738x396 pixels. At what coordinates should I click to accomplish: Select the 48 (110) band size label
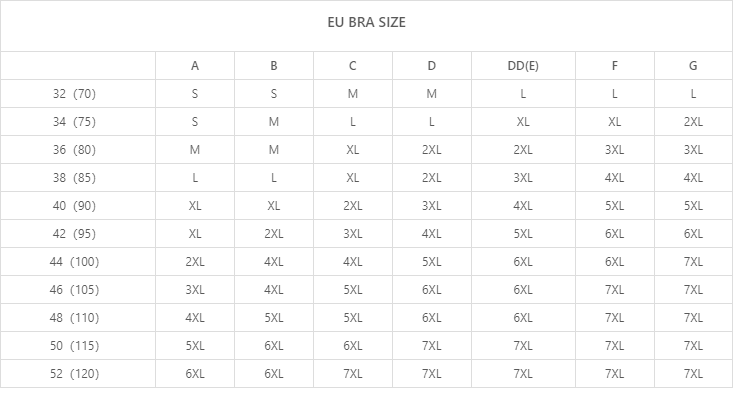point(74,318)
